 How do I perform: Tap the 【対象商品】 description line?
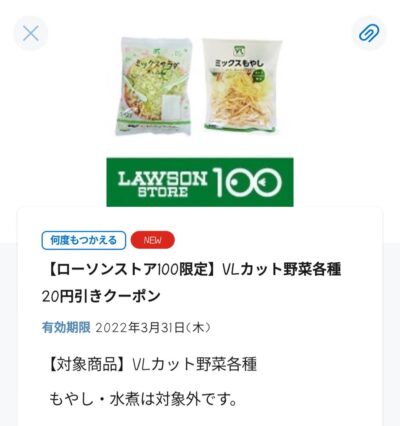[153, 364]
